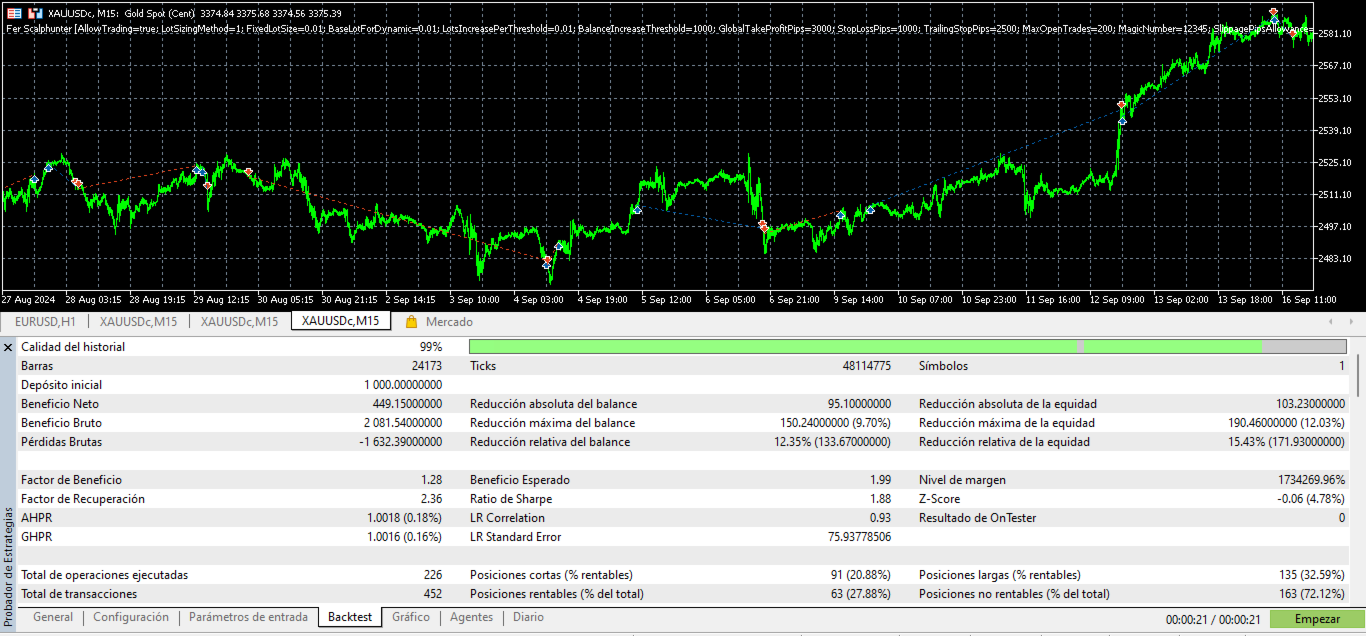Select the LR Standard Error value 75.93778506
Viewport: 1366px width, 636px height.
(x=857, y=537)
